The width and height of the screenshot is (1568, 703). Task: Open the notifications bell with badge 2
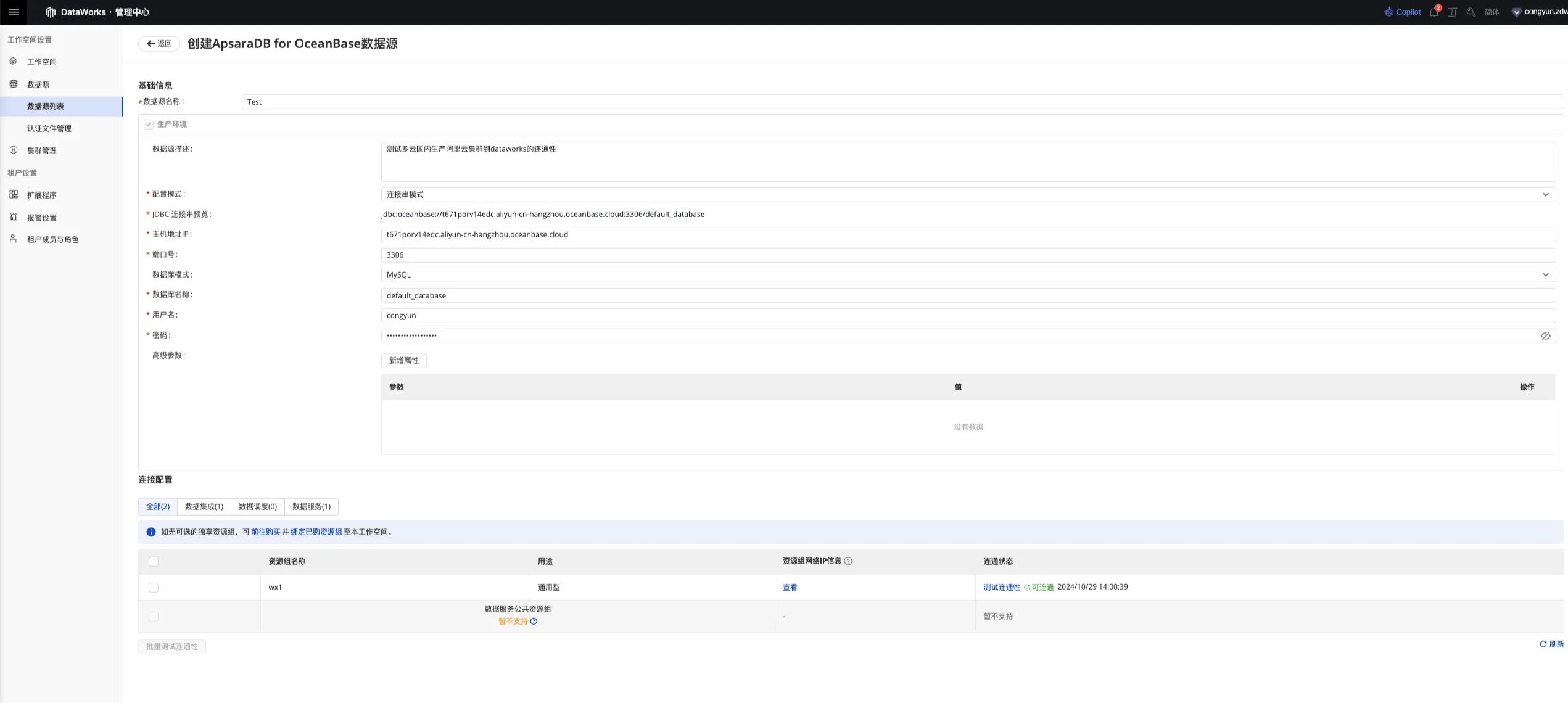point(1434,12)
